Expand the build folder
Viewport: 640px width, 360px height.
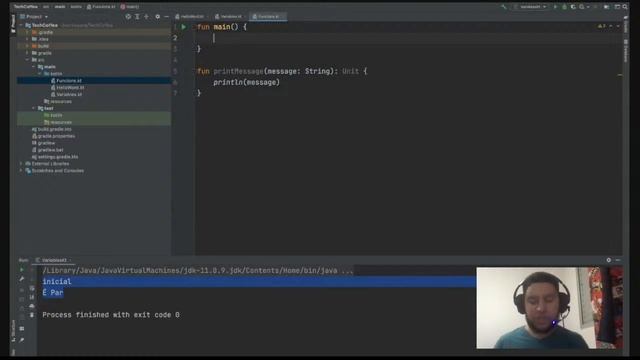coord(27,46)
